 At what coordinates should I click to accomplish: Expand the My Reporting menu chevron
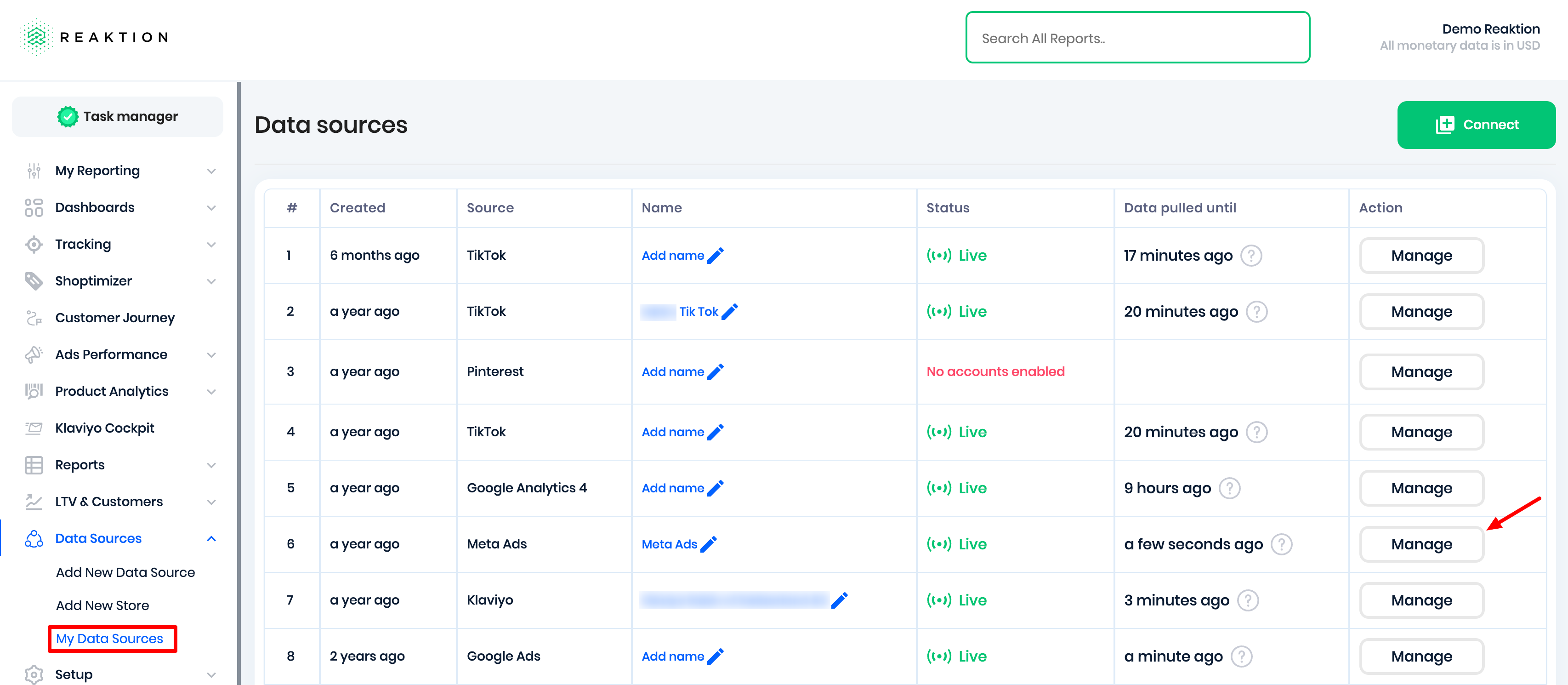pos(211,171)
